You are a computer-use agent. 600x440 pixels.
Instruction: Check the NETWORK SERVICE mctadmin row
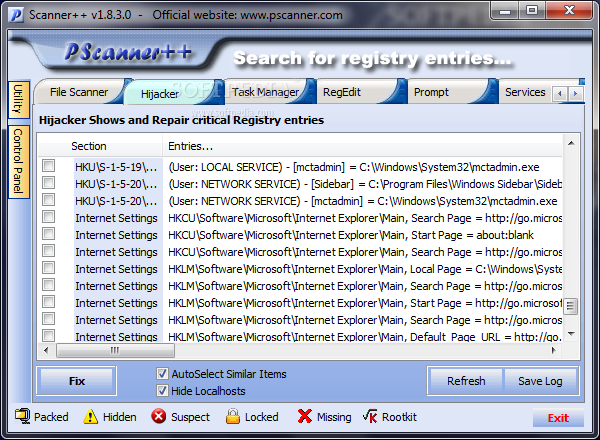[49, 200]
